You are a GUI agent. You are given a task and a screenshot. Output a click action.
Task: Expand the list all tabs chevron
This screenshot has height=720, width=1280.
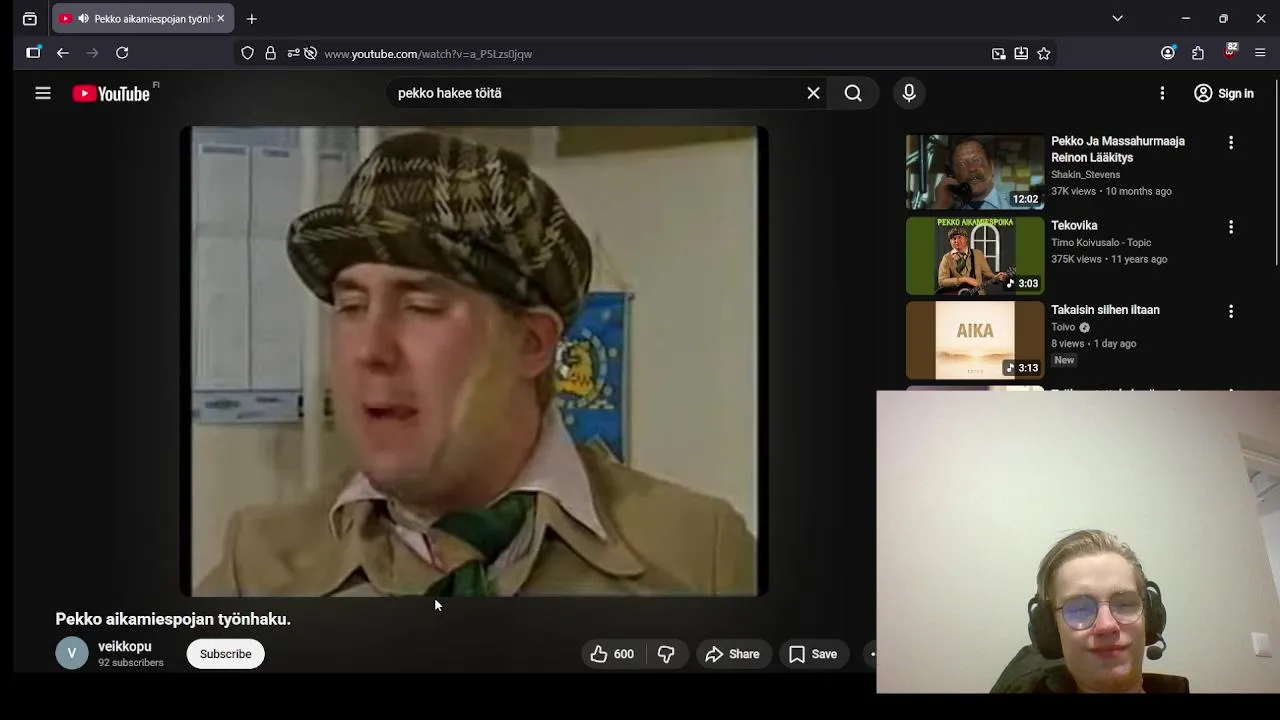(x=1118, y=19)
